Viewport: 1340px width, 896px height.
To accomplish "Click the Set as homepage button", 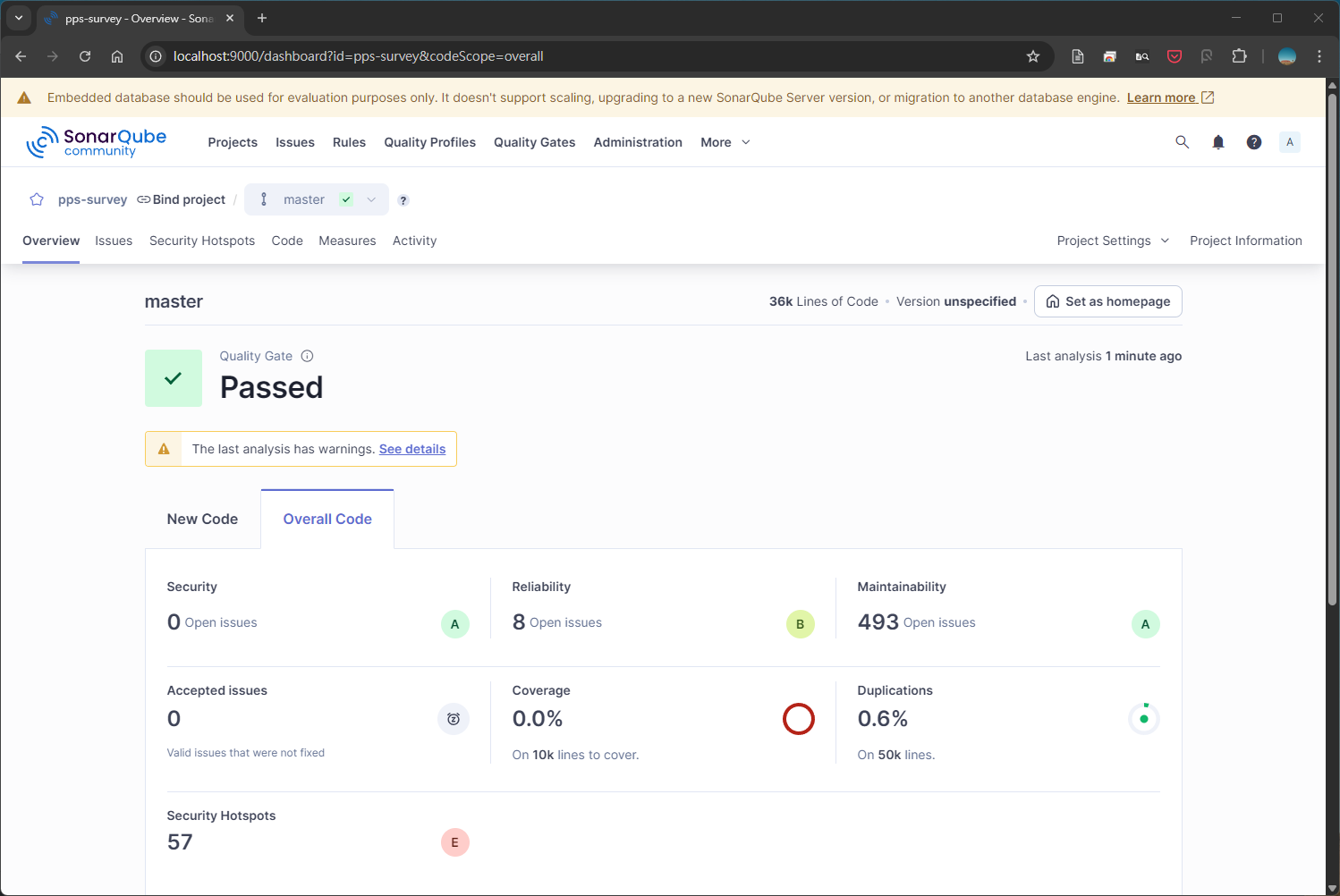I will pos(1107,301).
